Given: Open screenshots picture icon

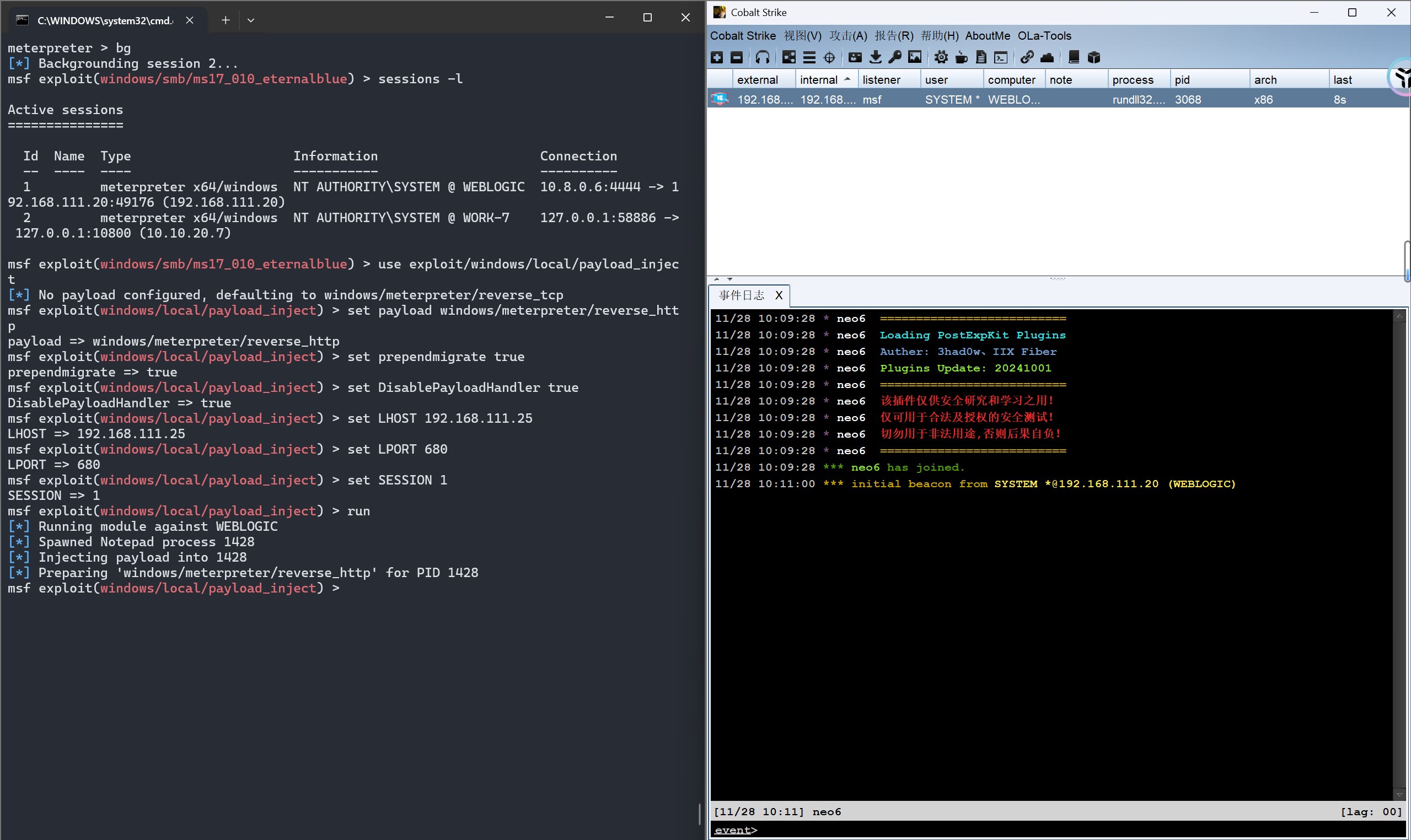Looking at the screenshot, I should click(914, 57).
